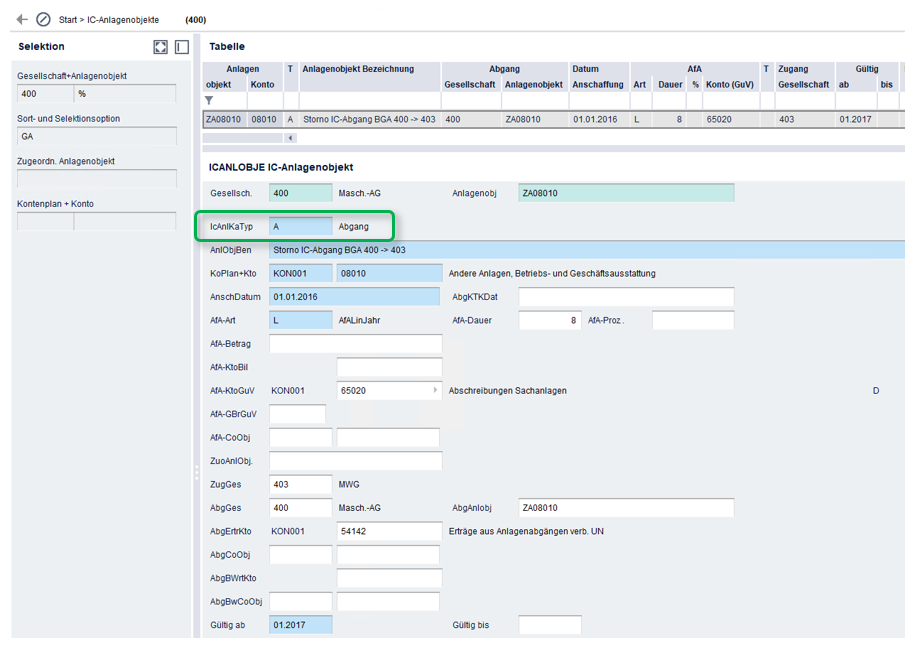Click the Zugeordn. Anlagenobjekt input field

tap(97, 179)
